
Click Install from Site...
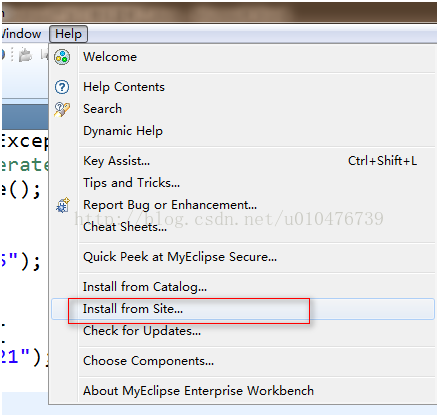(x=243, y=309)
